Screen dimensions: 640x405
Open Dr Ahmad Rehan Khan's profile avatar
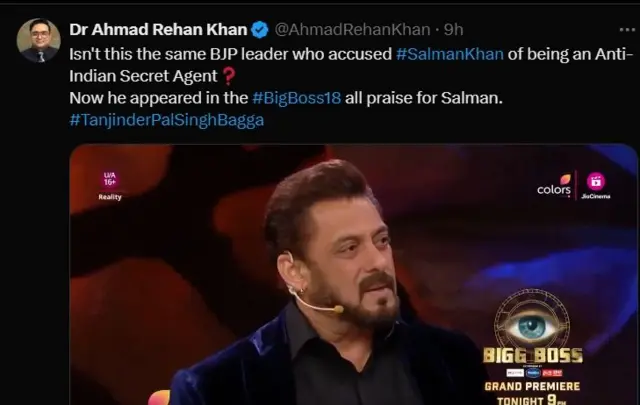coord(39,40)
